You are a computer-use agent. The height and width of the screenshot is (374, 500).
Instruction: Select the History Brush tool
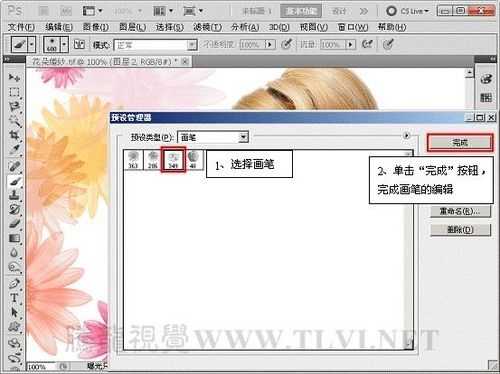pos(14,209)
